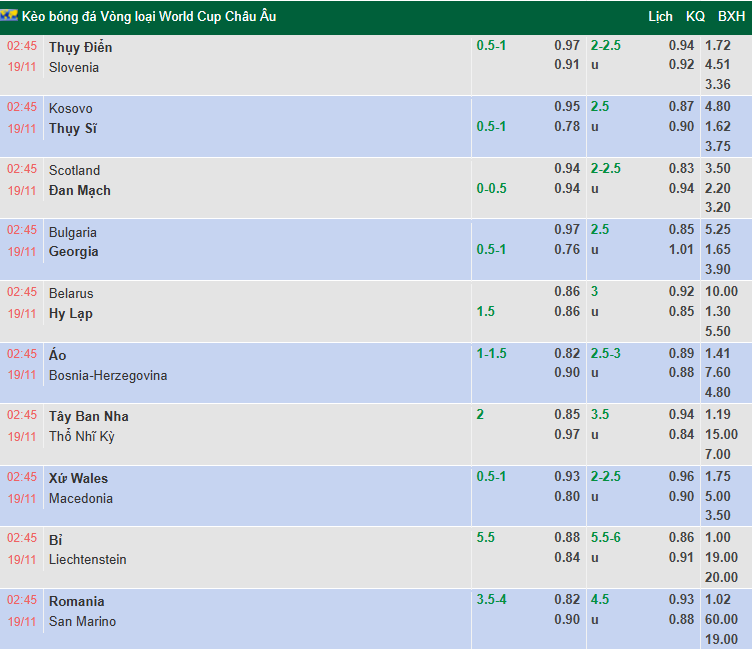Select the Thụy Điển team name
This screenshot has width=752, height=649.
80,47
